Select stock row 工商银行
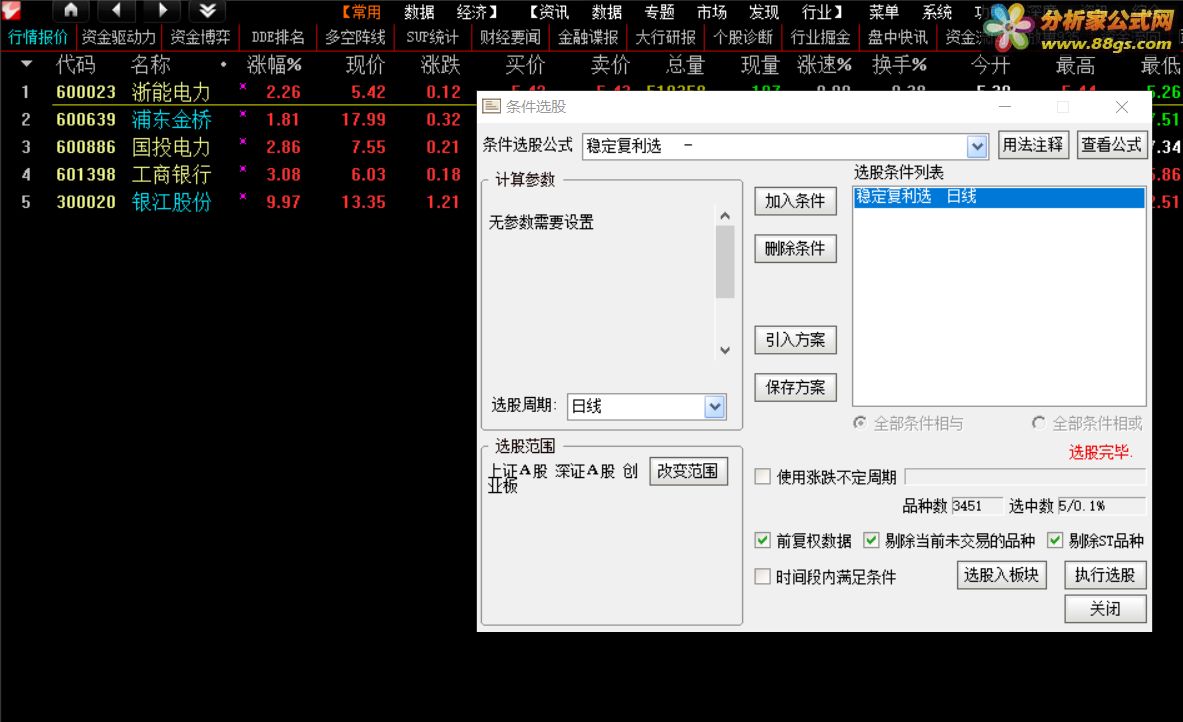 [x=171, y=174]
